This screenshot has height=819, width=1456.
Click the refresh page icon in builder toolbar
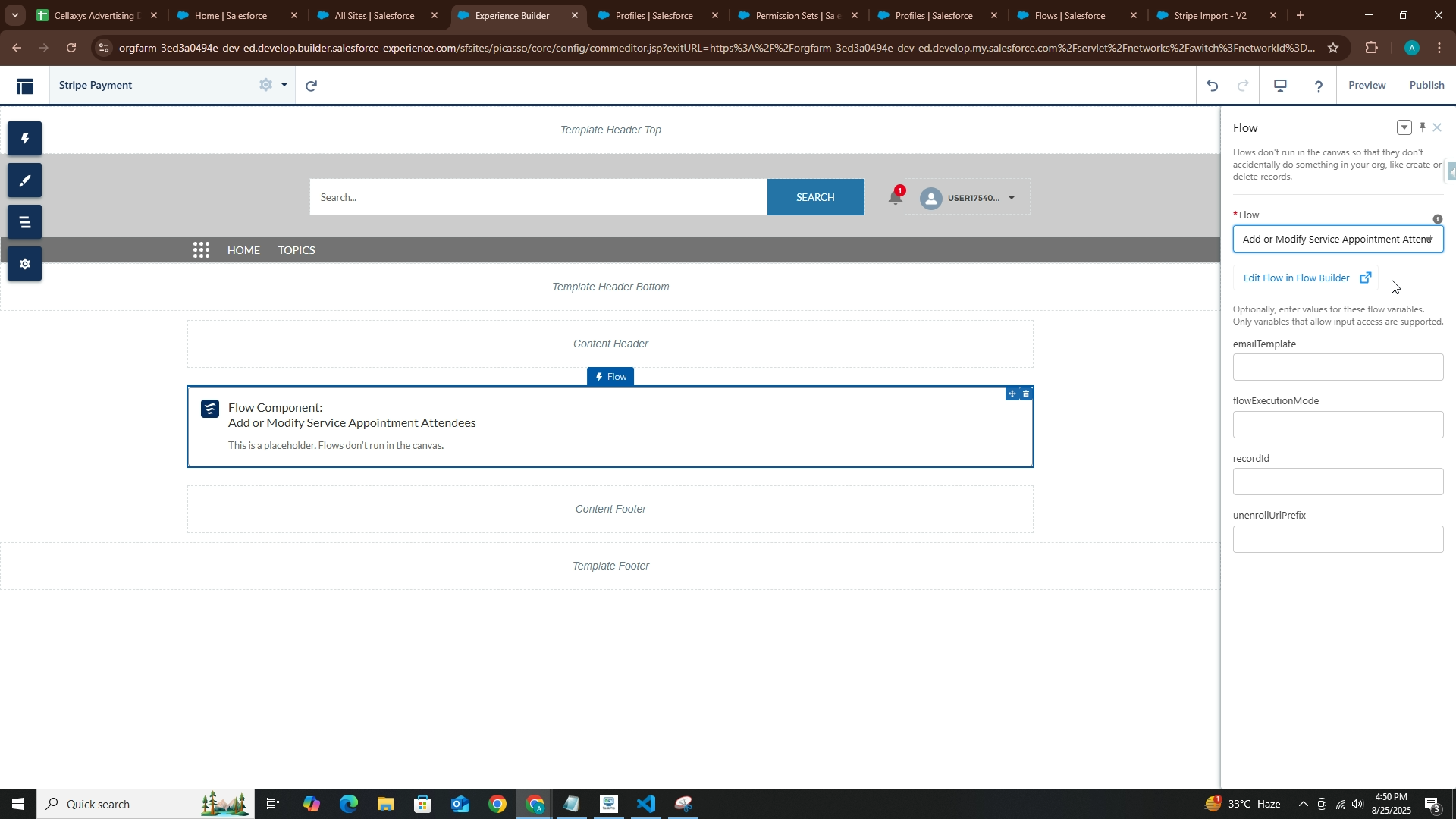[311, 86]
